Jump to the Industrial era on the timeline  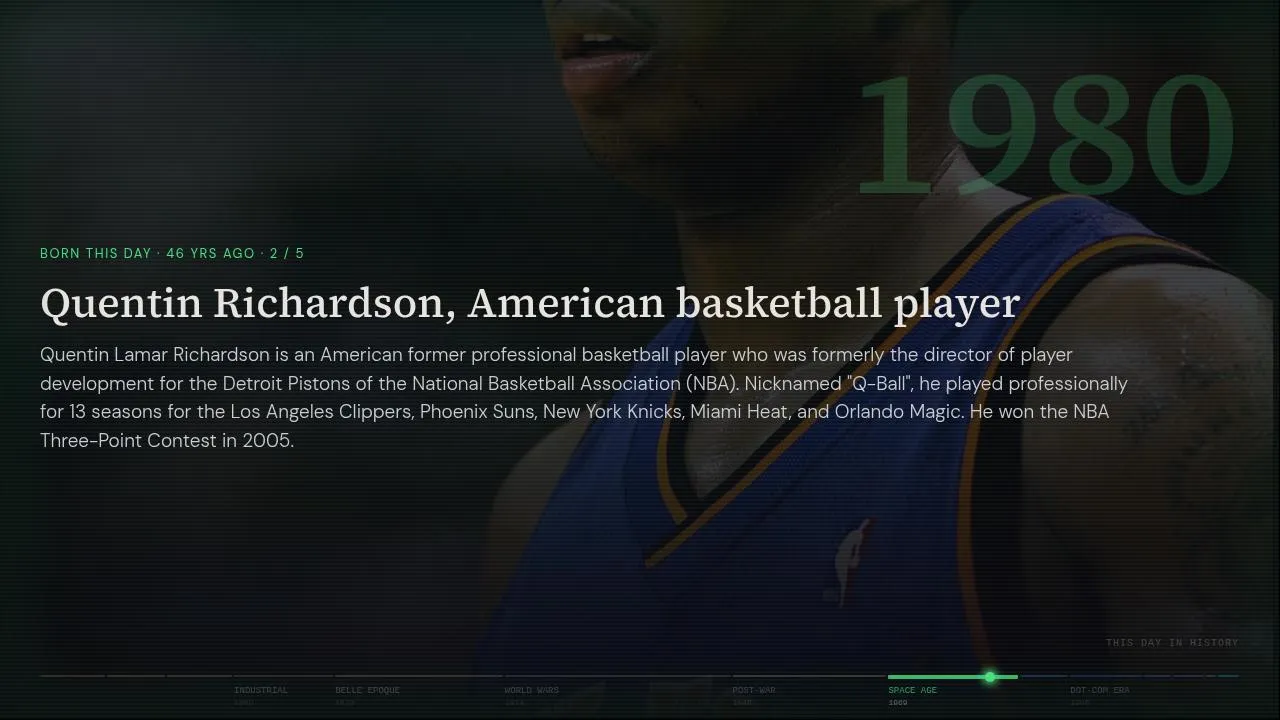(260, 690)
